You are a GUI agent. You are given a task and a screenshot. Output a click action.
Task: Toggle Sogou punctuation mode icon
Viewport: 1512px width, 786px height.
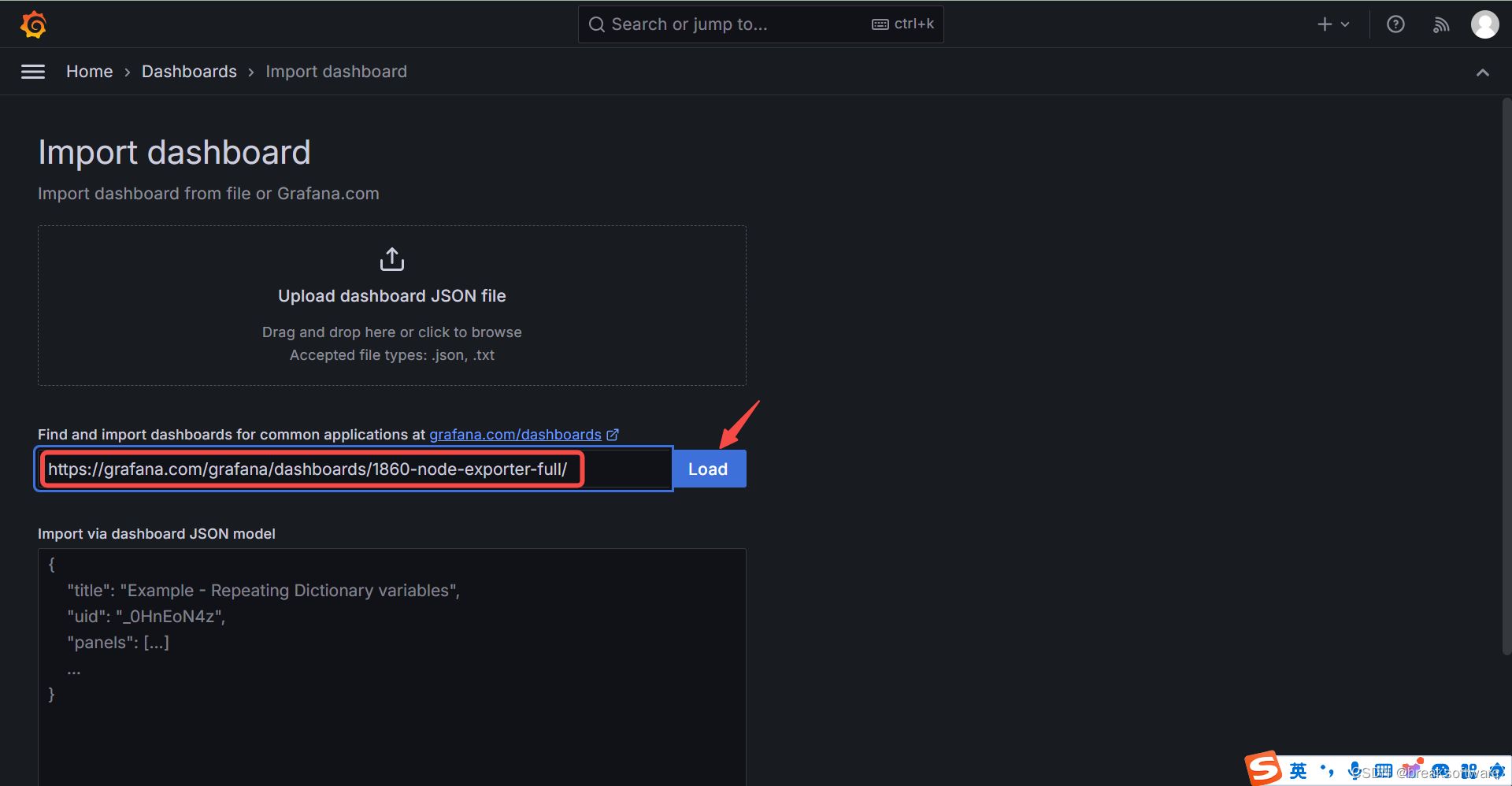[x=1327, y=770]
